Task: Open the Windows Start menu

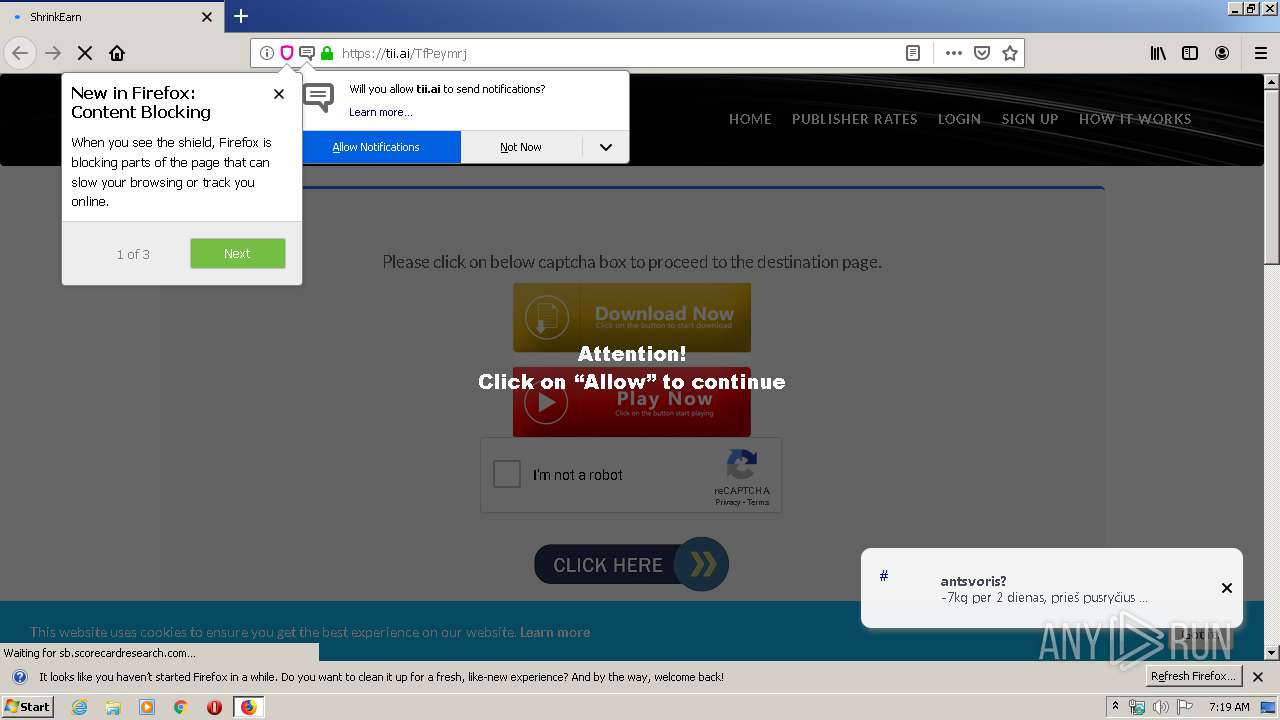Action: [28, 706]
